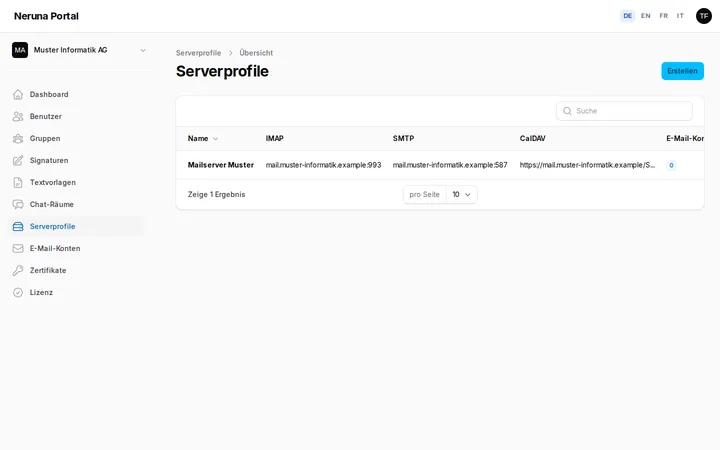Go to Chat-Räume
720x450 pixels.
pos(77,205)
